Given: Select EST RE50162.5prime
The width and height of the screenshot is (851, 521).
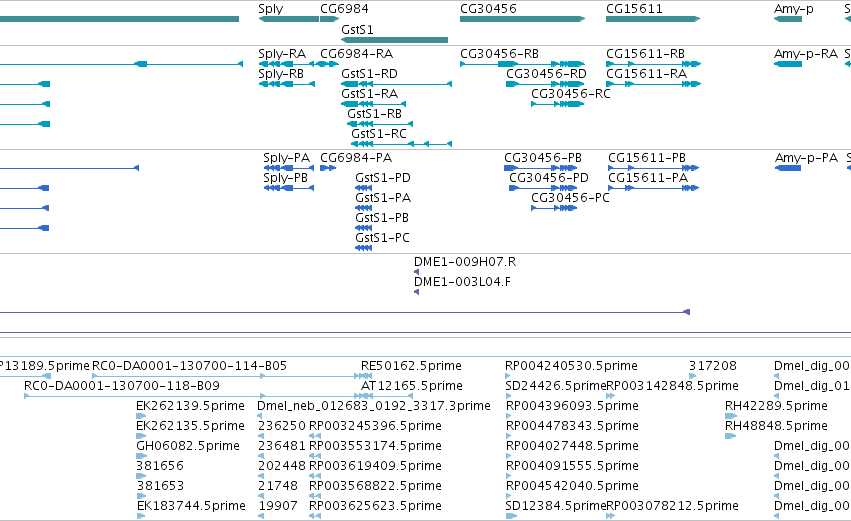Looking at the screenshot, I should 411,366.
